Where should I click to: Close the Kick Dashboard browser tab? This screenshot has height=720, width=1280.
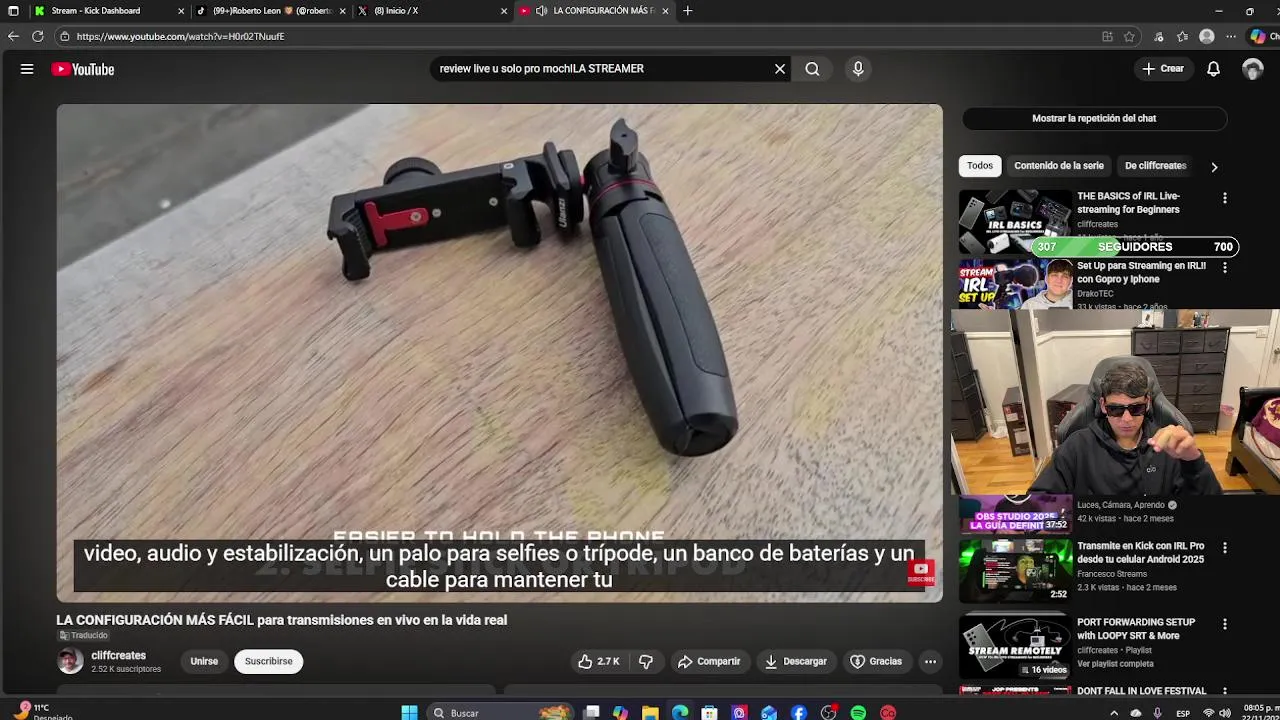(x=181, y=11)
